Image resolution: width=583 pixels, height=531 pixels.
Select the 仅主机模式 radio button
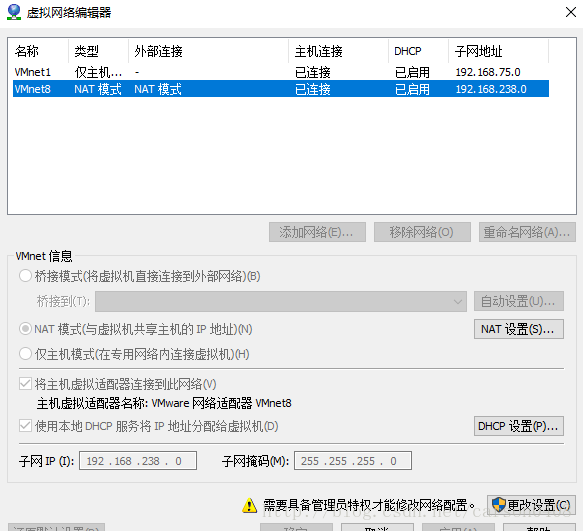25,354
